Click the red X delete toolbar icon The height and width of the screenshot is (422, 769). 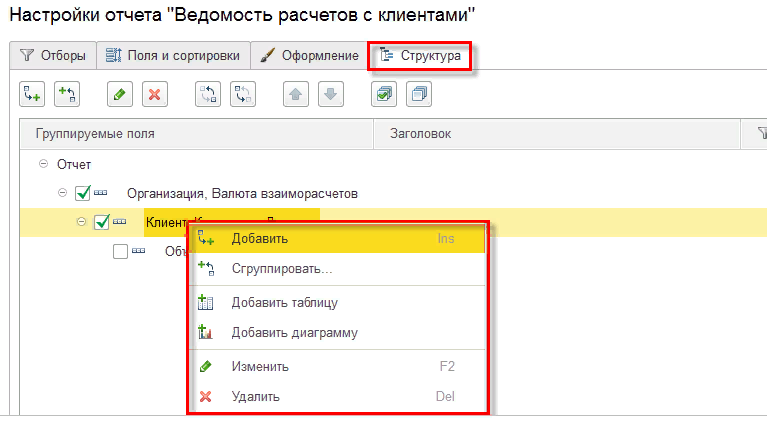tap(153, 94)
